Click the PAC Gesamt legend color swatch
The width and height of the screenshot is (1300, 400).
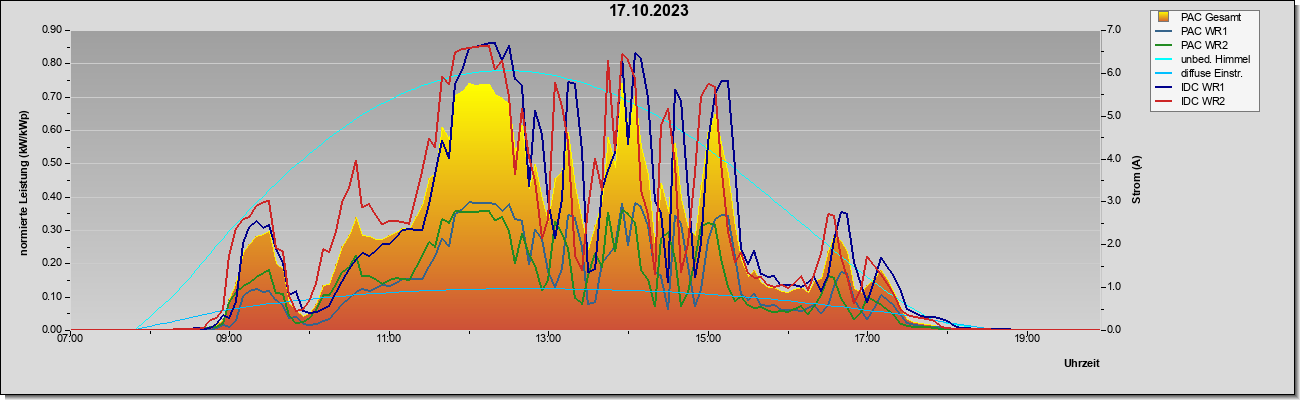(1164, 17)
